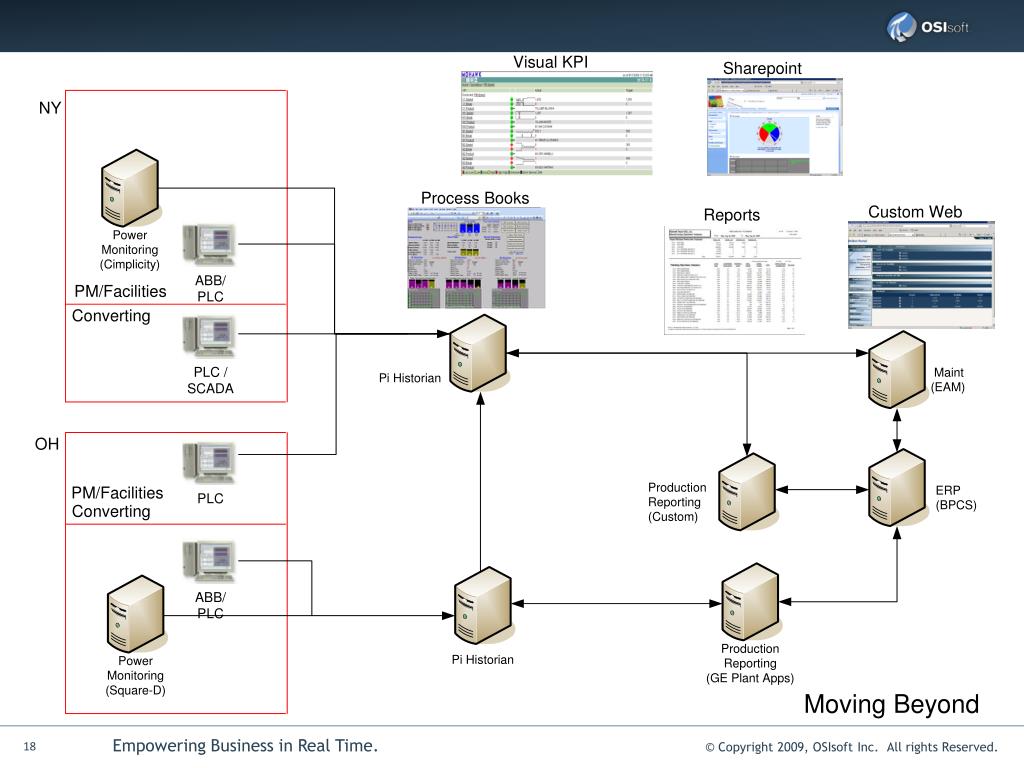Click the "NY" site label

tap(50, 108)
